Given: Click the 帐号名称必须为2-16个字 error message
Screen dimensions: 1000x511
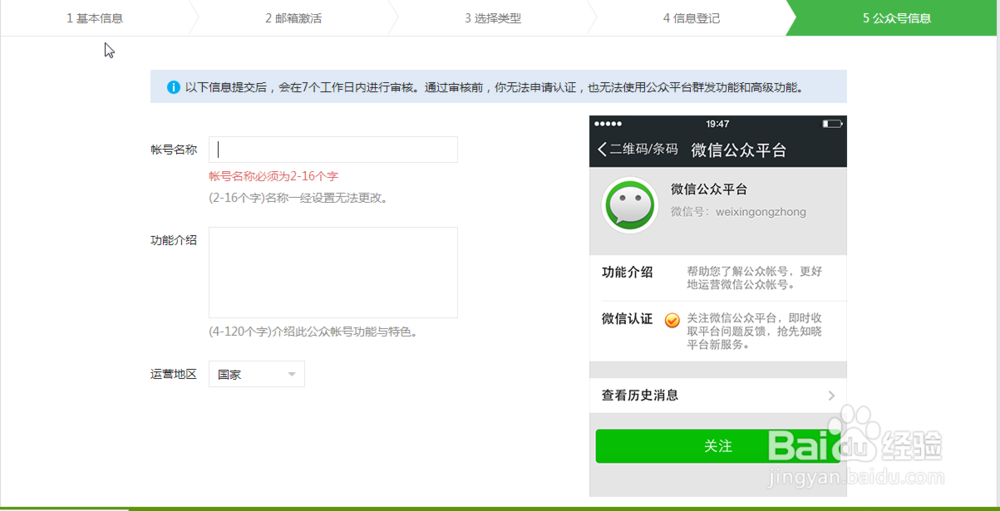Looking at the screenshot, I should [273, 176].
